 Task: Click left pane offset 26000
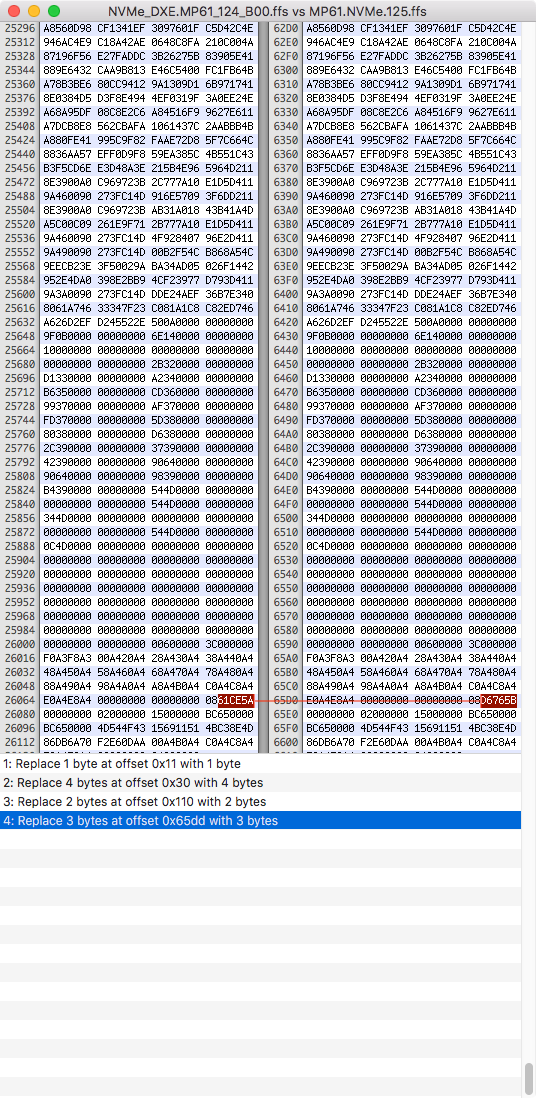pyautogui.click(x=20, y=644)
